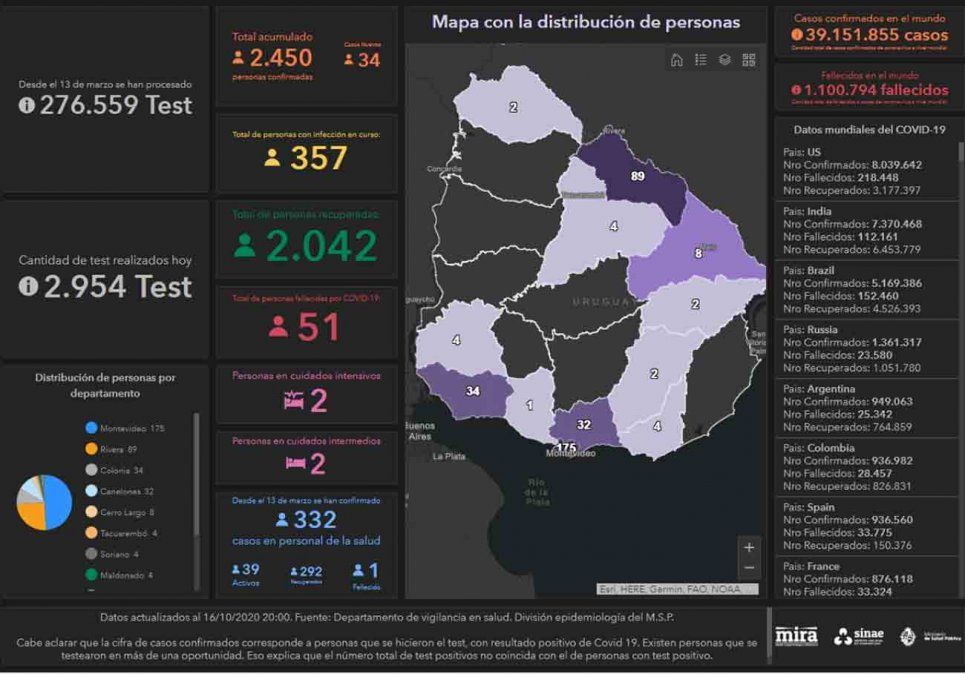Open the map layers stack icon
This screenshot has height=674, width=965.
(x=725, y=60)
